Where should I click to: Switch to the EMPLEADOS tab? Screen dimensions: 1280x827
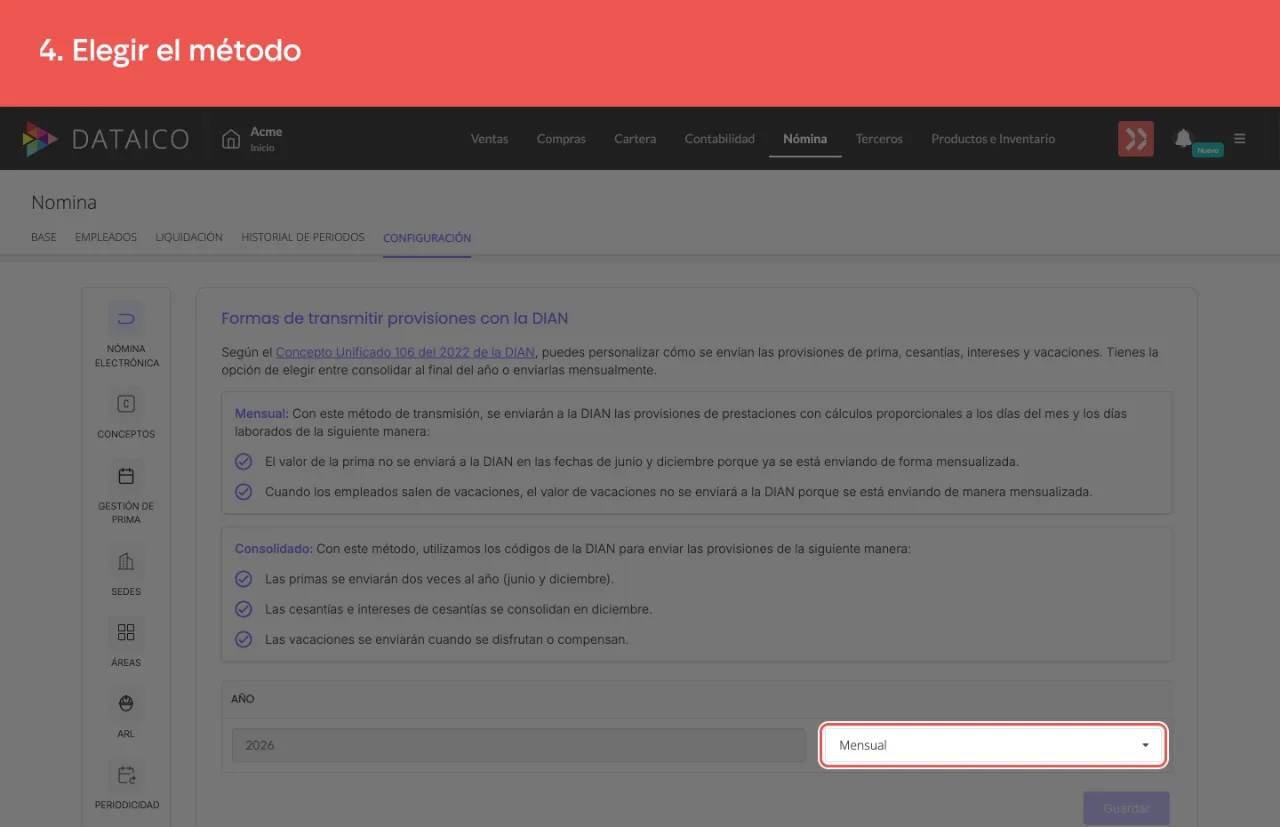pyautogui.click(x=106, y=238)
